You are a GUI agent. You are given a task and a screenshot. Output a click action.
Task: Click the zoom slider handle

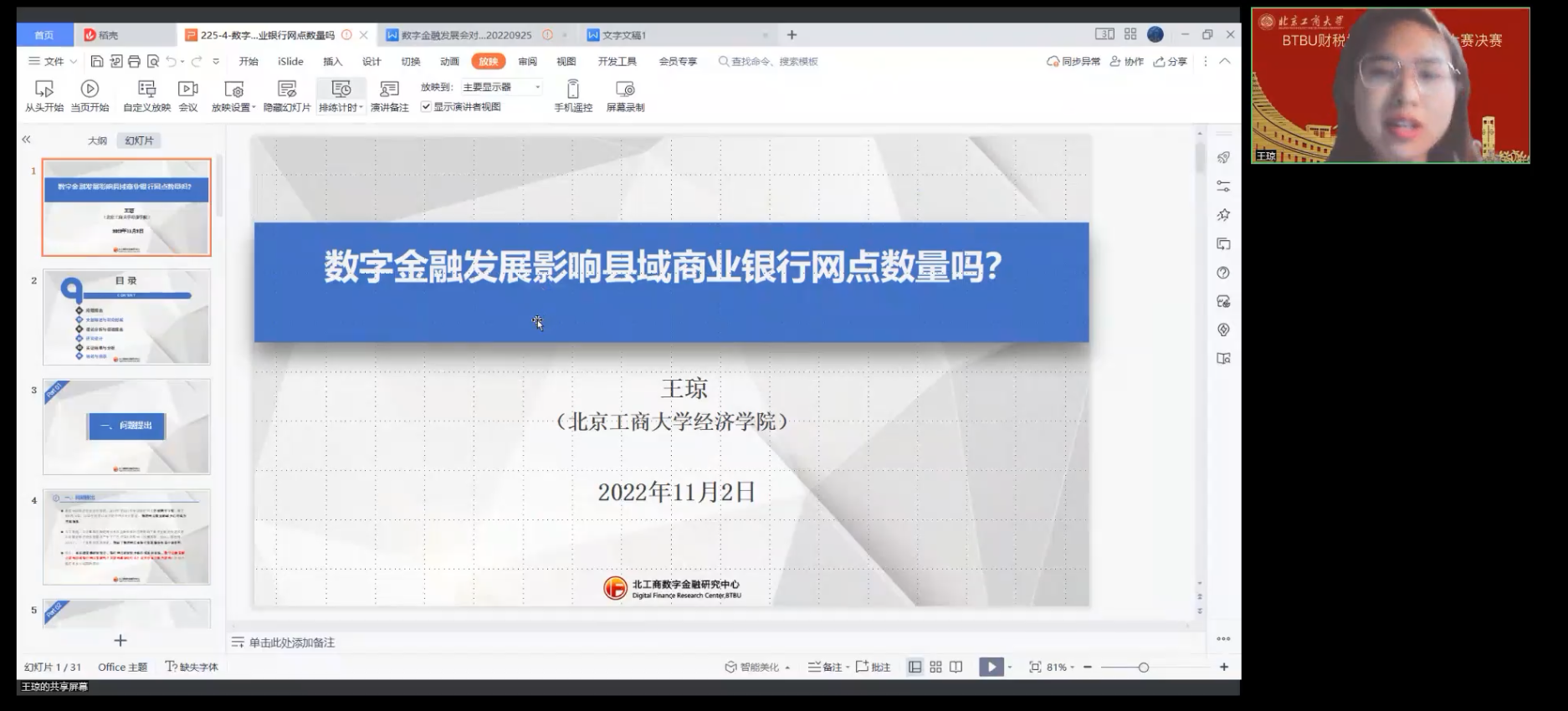click(1143, 667)
